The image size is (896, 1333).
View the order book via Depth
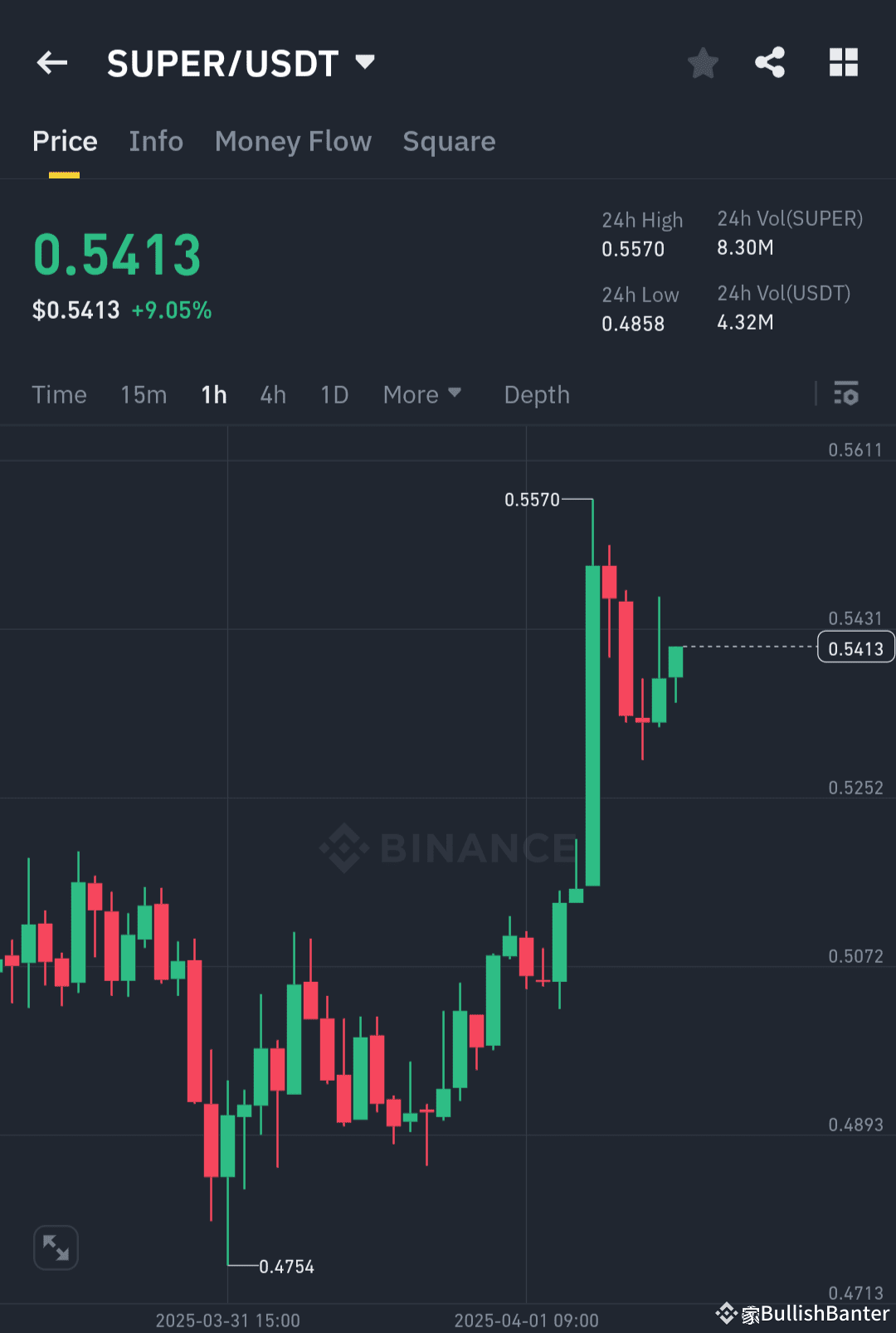pyautogui.click(x=536, y=395)
